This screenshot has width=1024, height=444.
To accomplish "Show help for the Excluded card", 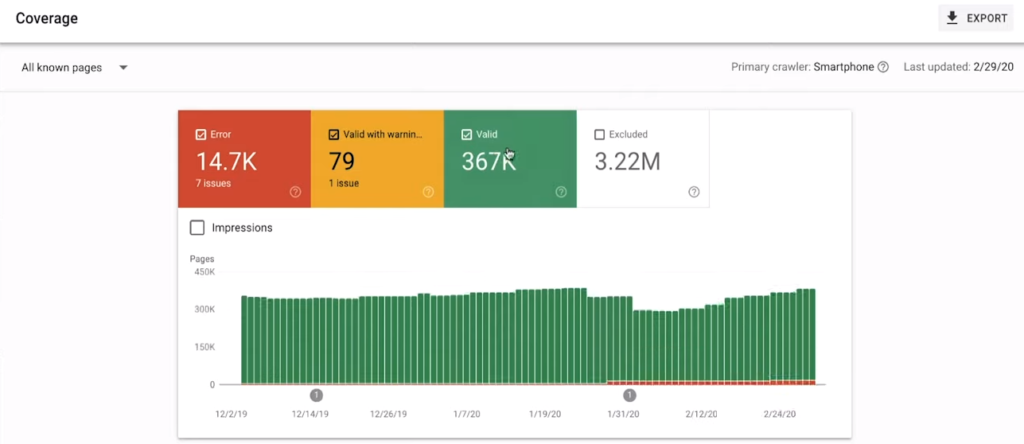I will 694,192.
